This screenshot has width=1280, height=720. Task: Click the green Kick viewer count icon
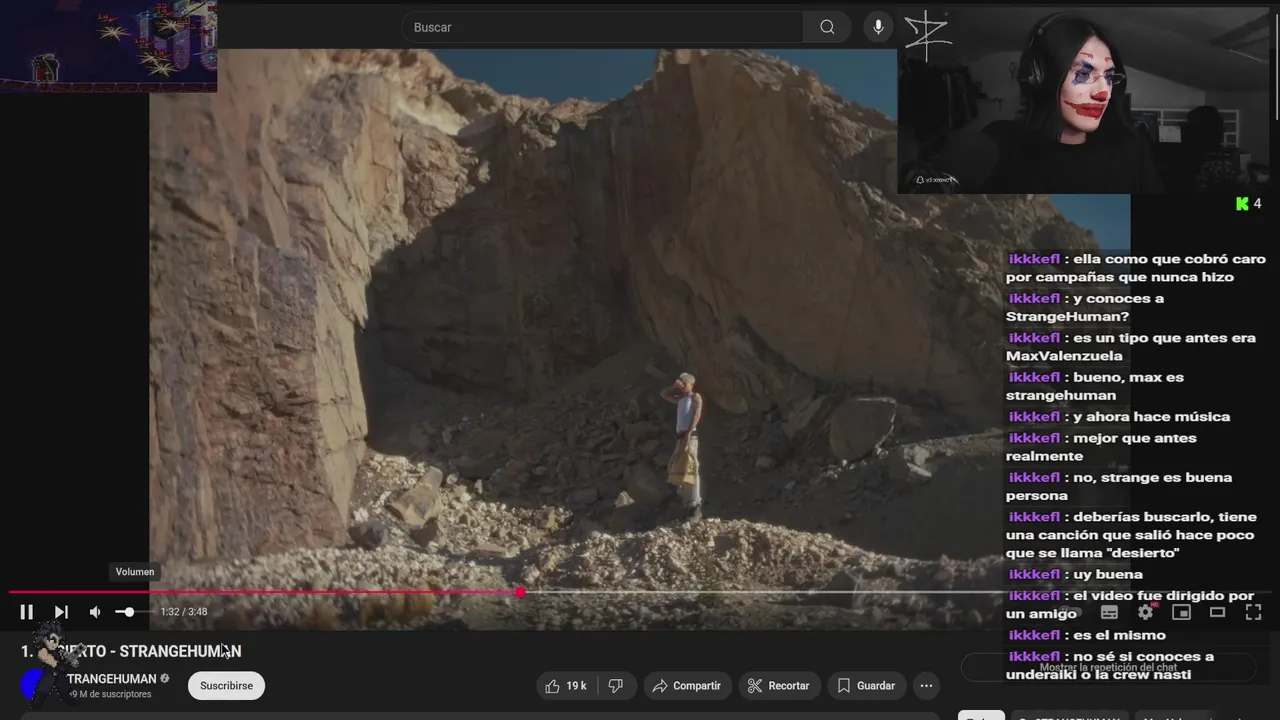click(1242, 204)
